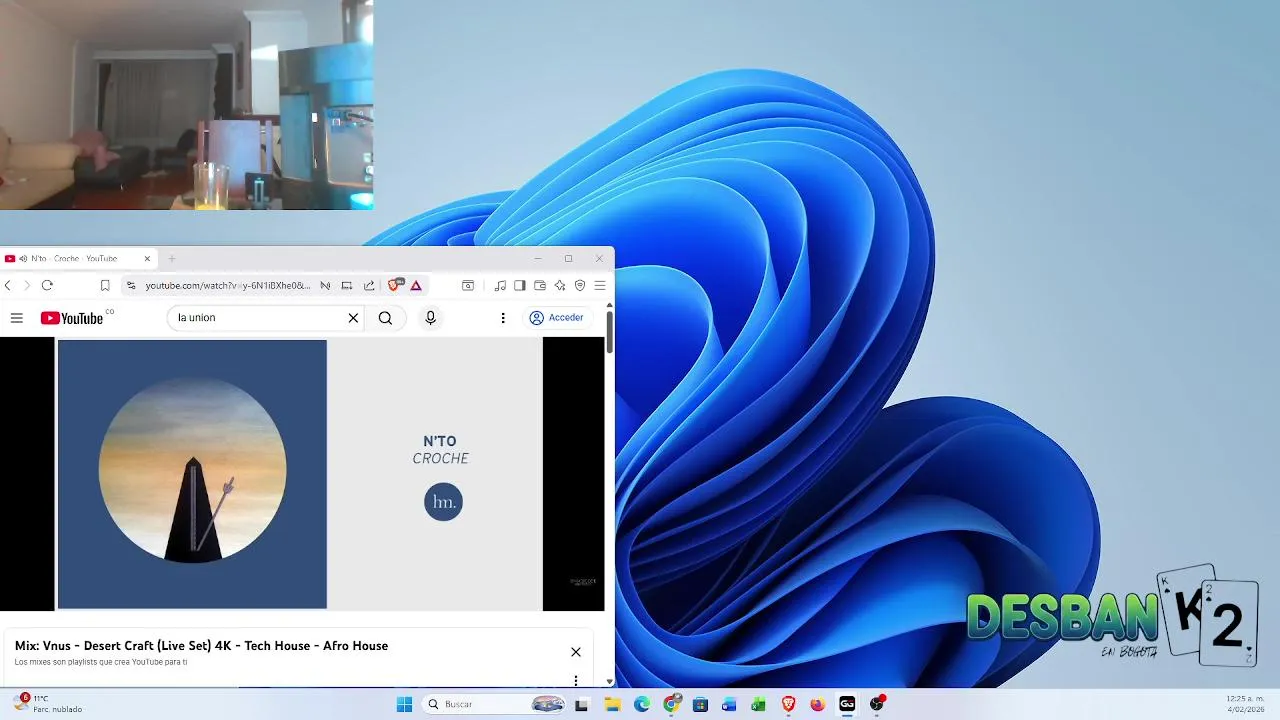Mute the tab via its speaker icon
Viewport: 1280px width, 720px height.
coord(23,258)
